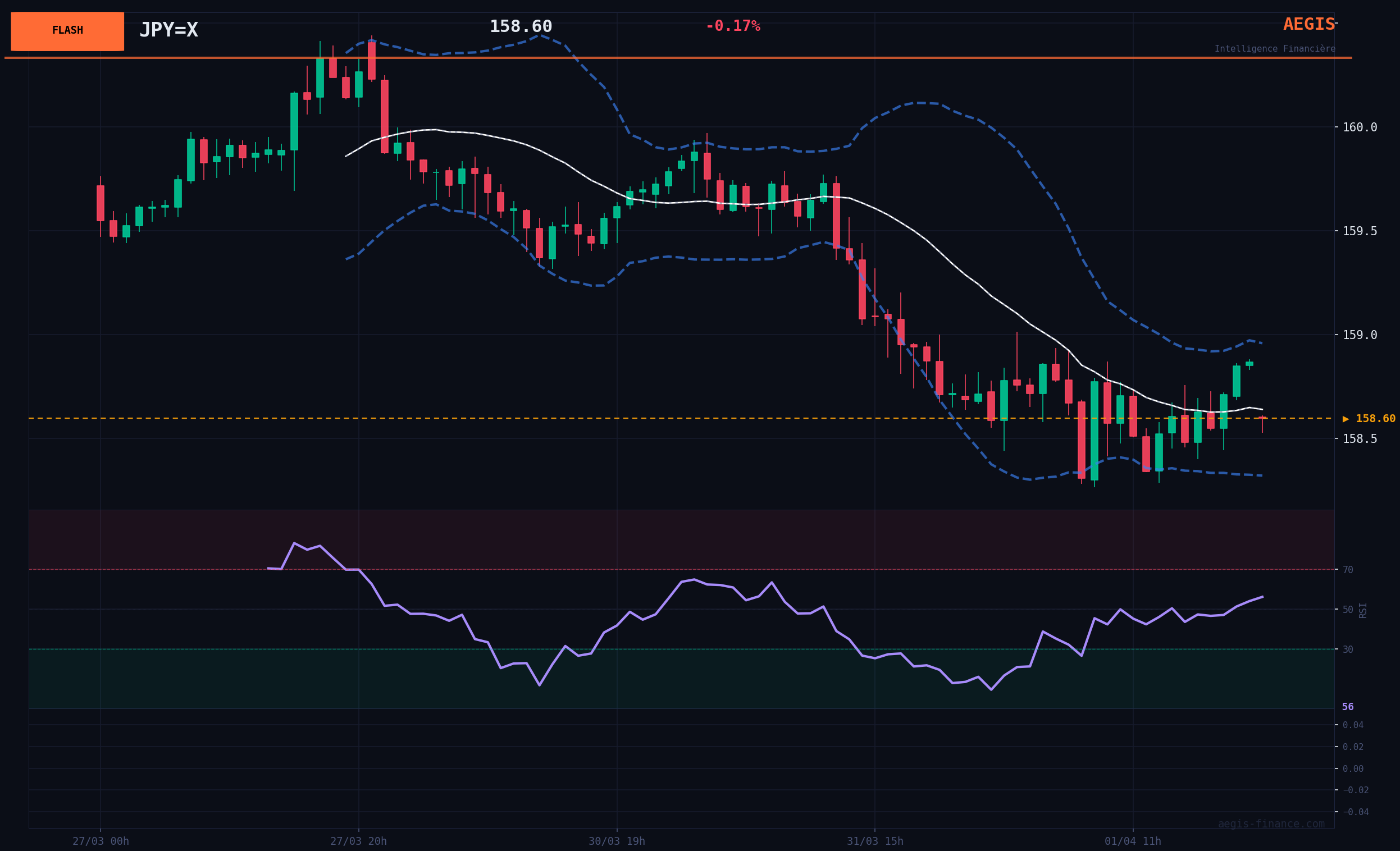Click the orange FLASH badge
Viewport: 1400px width, 851px height.
[x=67, y=31]
